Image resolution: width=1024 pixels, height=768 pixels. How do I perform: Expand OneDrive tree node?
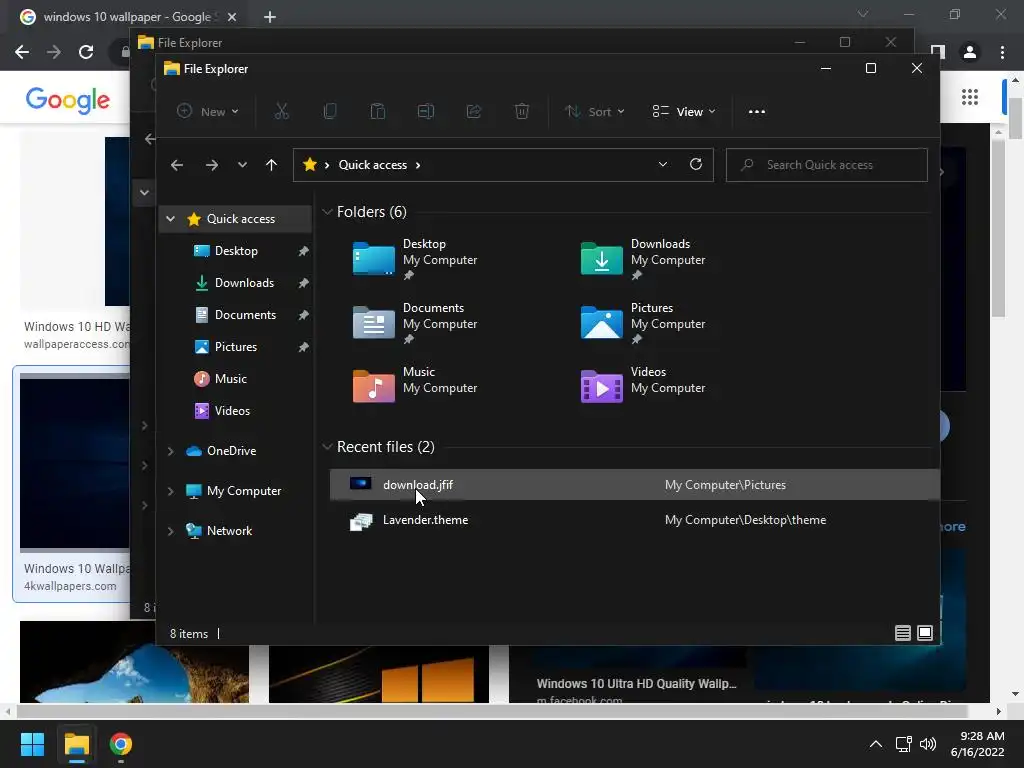click(170, 451)
